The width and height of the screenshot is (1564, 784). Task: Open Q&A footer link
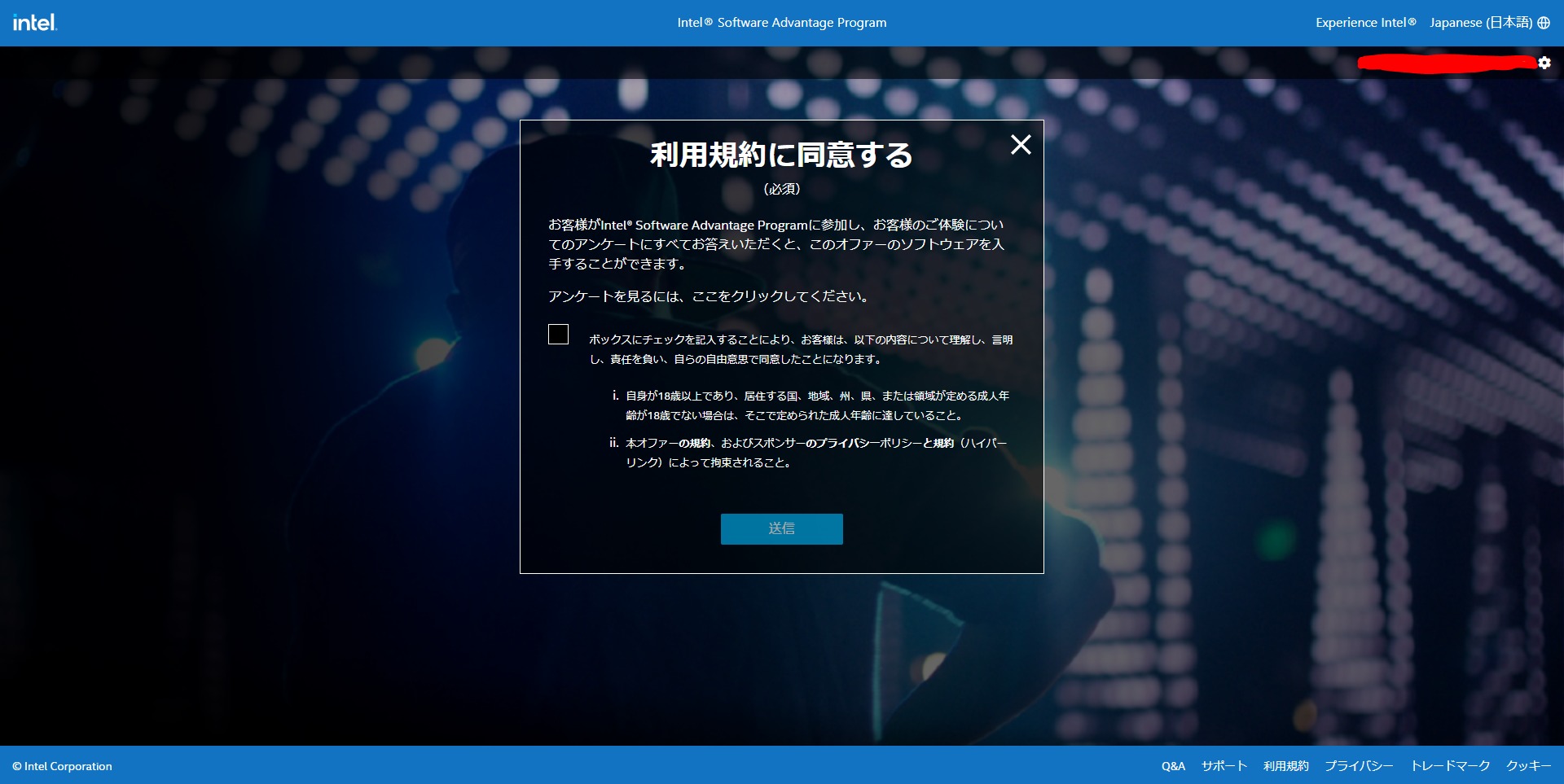pyautogui.click(x=1173, y=766)
